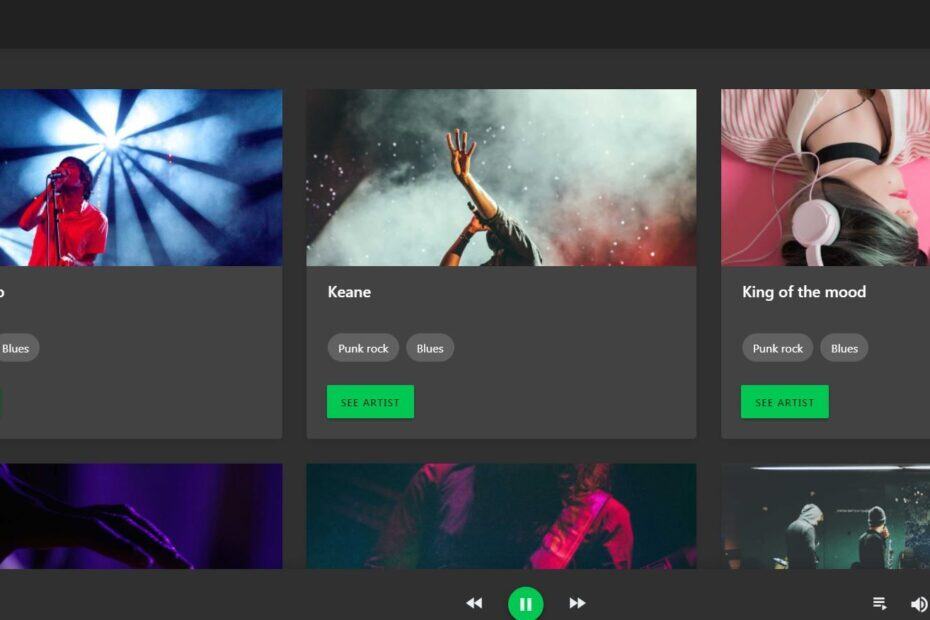Screen dimensions: 930x620
Task: Select Punk rock tag on Keane card
Action: 363,348
